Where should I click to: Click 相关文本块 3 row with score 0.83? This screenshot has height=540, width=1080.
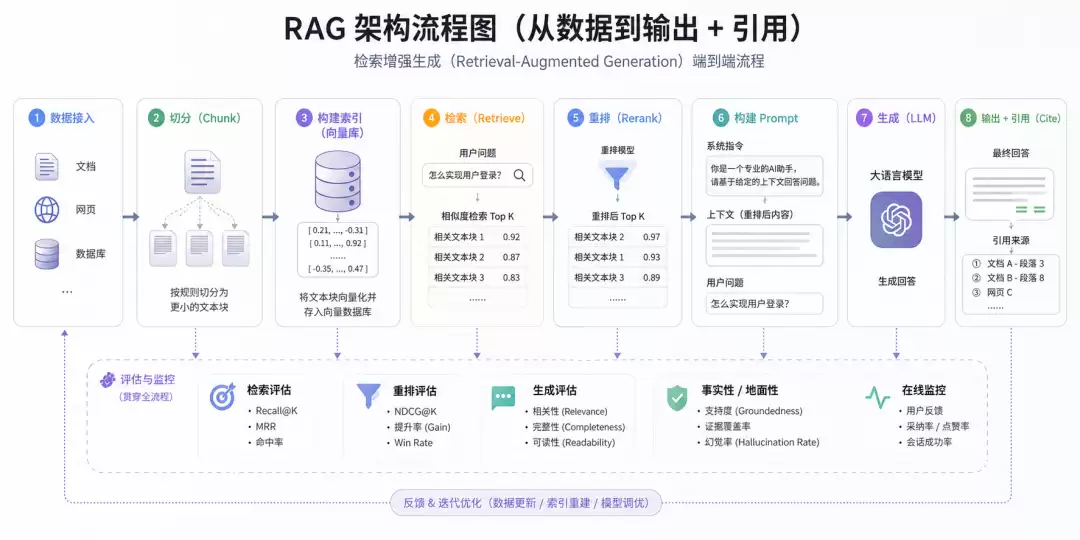point(477,278)
